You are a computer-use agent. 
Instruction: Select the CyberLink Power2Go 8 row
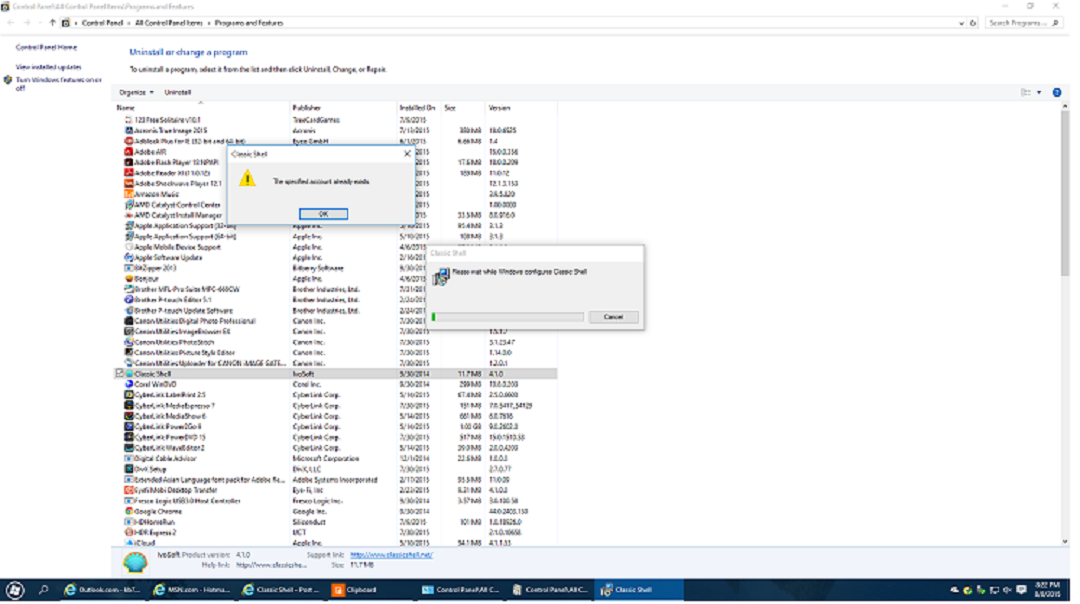pyautogui.click(x=335, y=428)
